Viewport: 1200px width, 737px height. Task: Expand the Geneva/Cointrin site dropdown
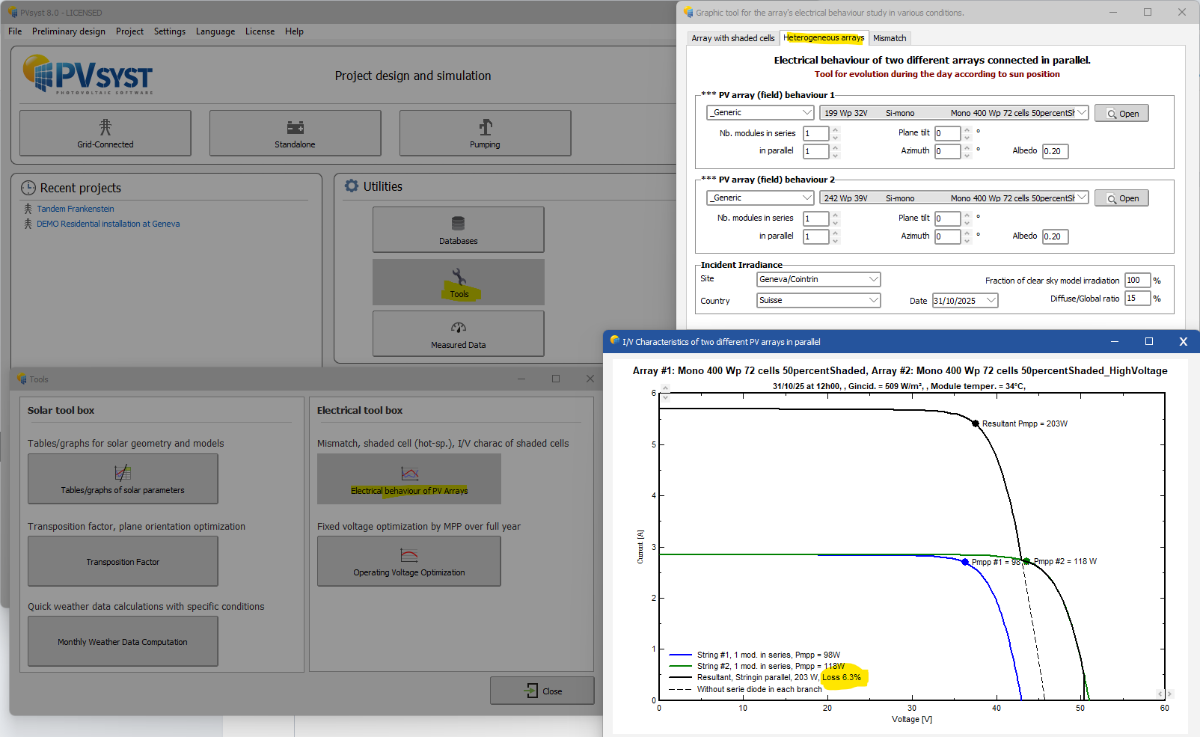click(x=874, y=279)
